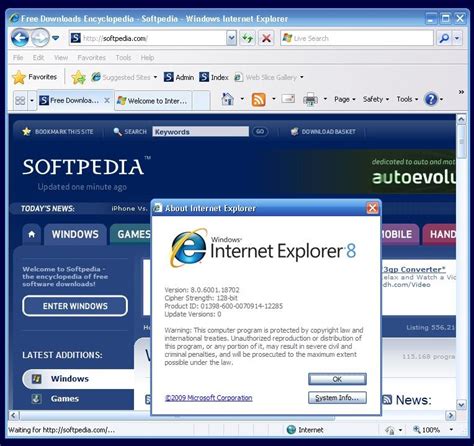Open the Tools menu in the menu bar

tap(123, 58)
